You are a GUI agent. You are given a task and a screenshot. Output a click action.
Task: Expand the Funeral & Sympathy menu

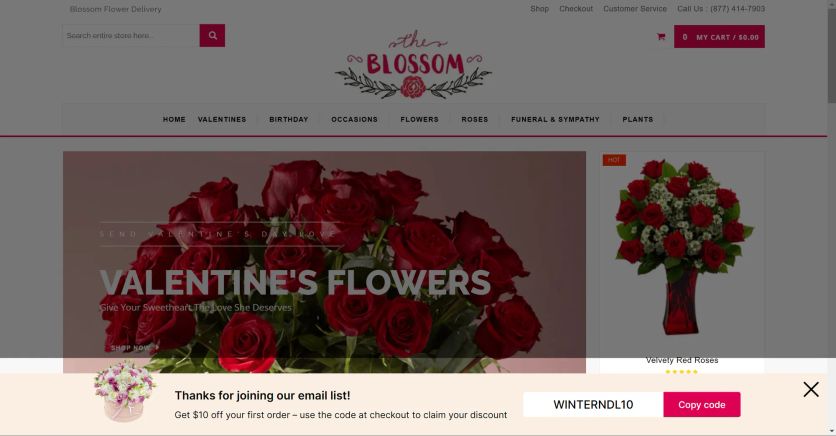(555, 119)
